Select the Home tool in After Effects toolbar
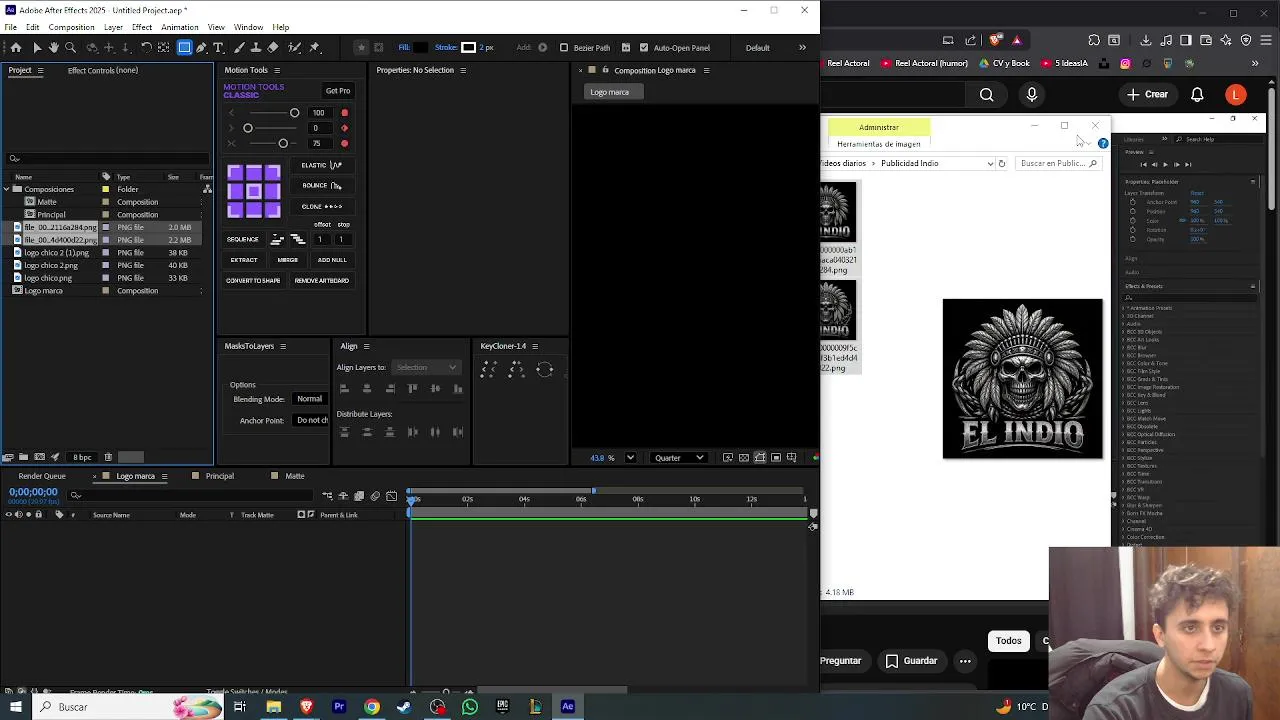The image size is (1280, 720). pyautogui.click(x=16, y=47)
